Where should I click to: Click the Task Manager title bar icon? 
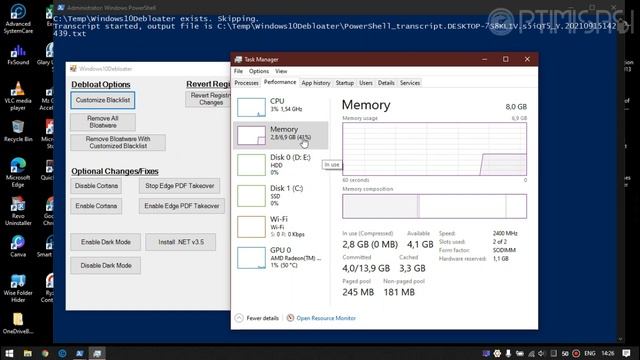(238, 60)
